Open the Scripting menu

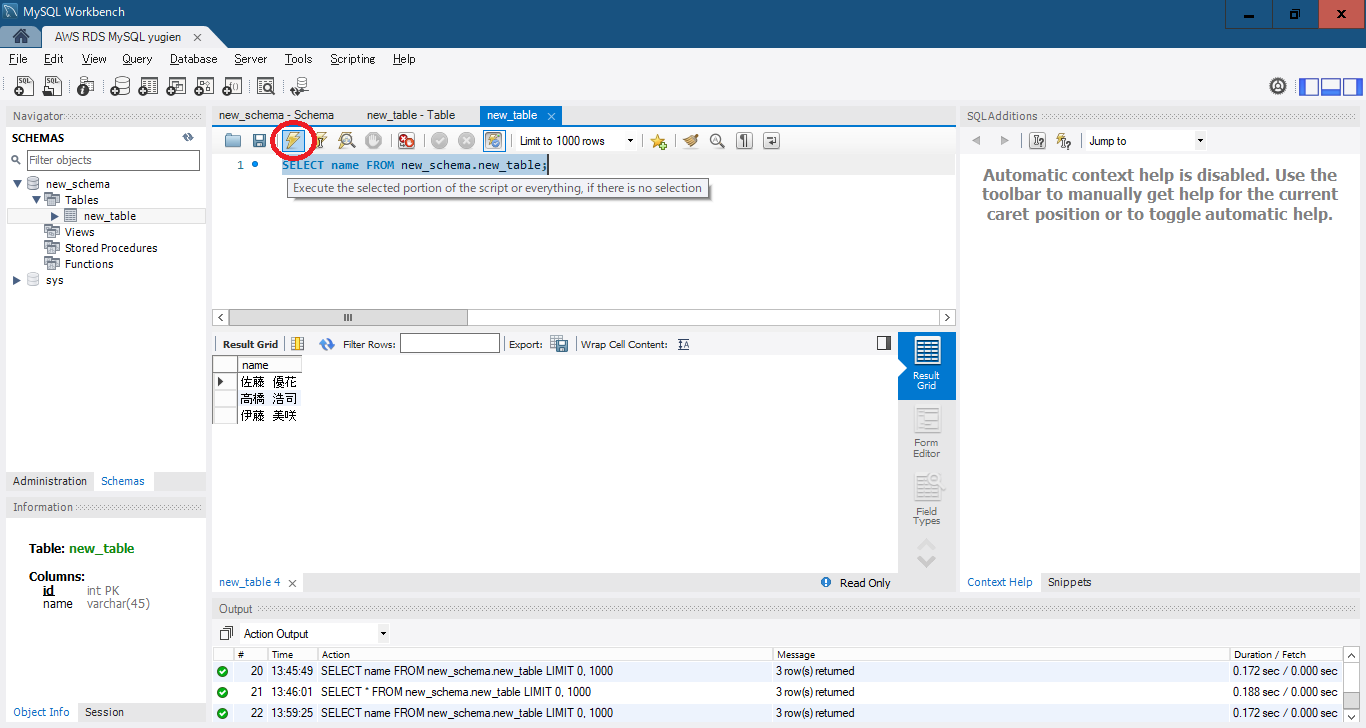352,59
